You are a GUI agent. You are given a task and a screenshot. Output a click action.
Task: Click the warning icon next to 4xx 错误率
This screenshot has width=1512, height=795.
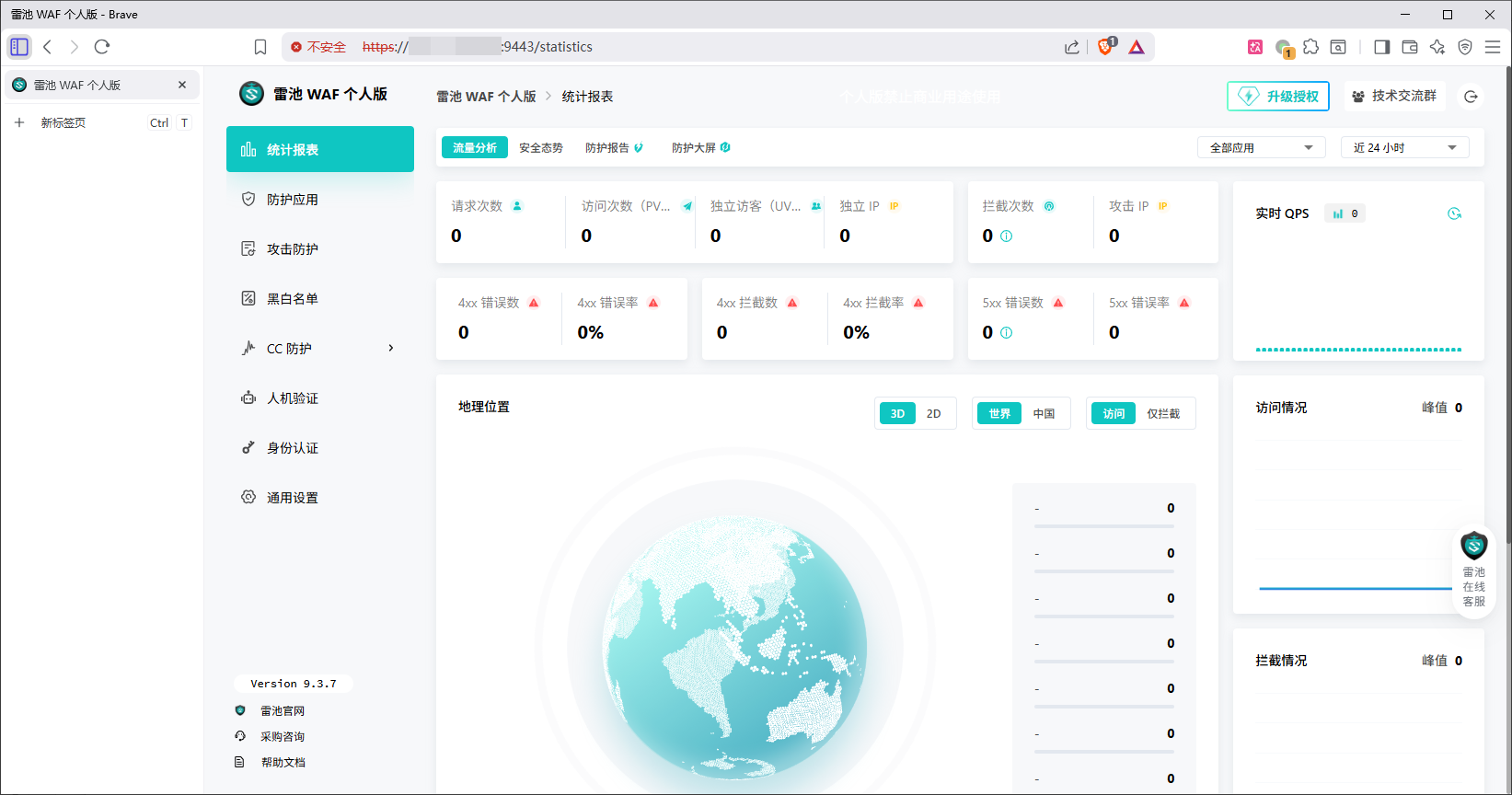(653, 303)
